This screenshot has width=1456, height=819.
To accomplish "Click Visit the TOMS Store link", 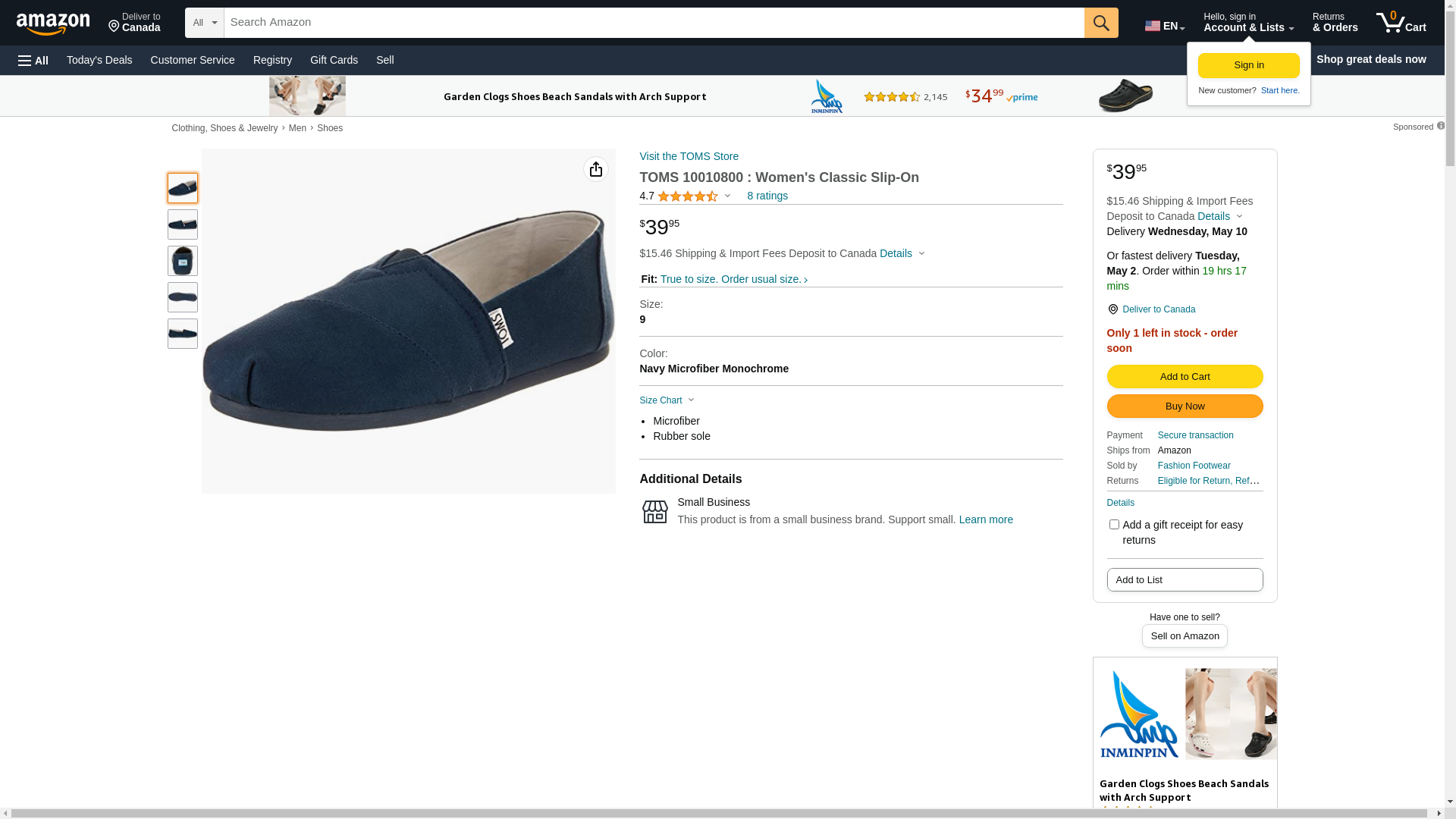I will point(689,156).
